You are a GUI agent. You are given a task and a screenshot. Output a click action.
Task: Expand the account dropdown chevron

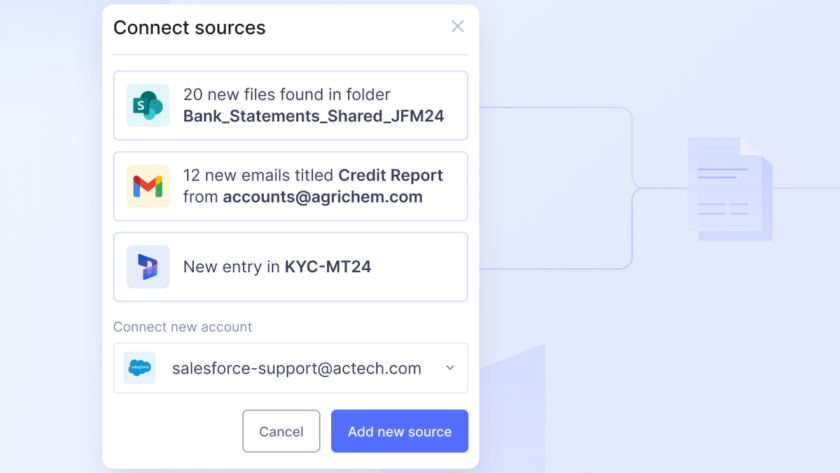(450, 368)
